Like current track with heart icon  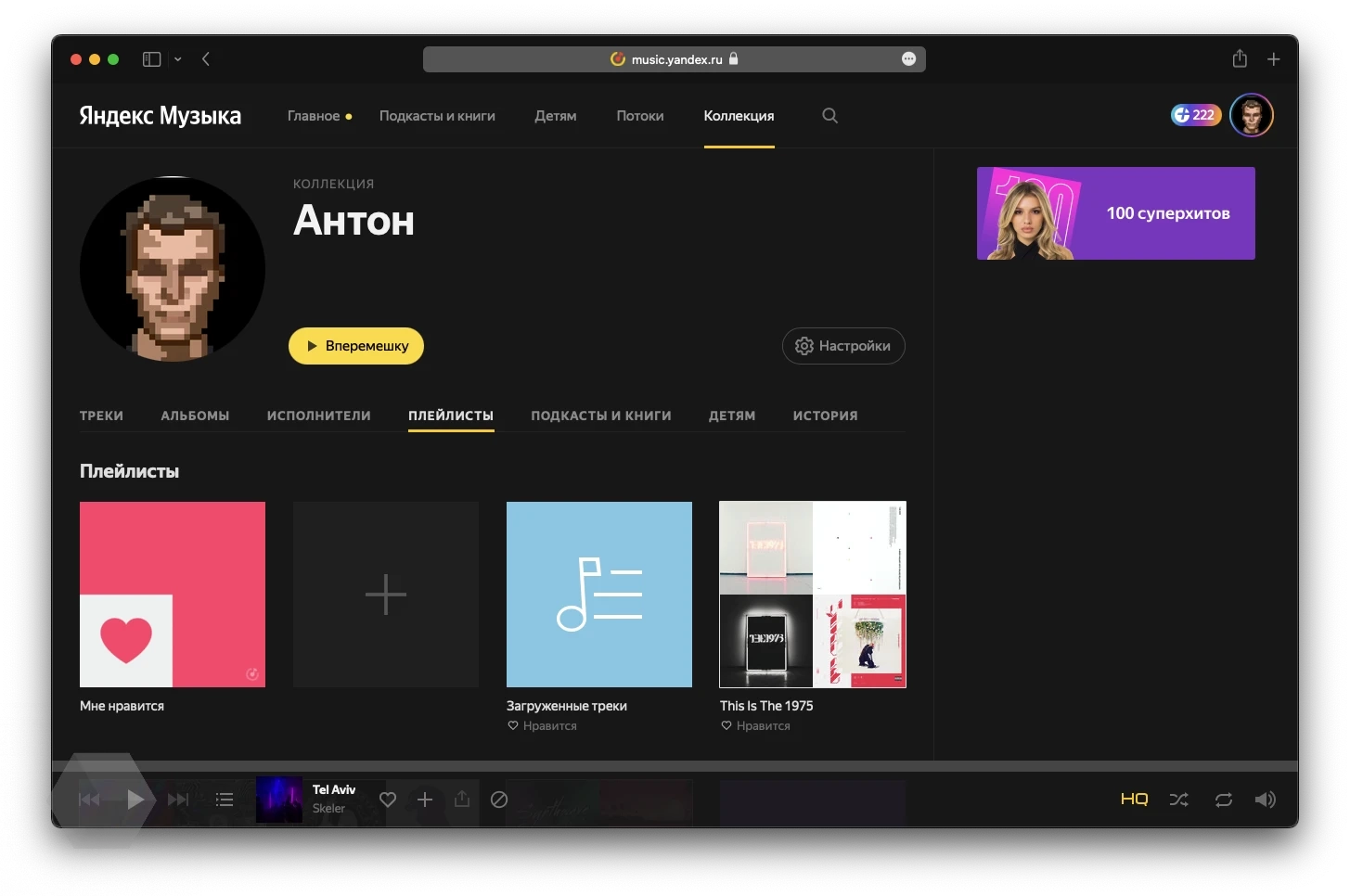pos(388,800)
